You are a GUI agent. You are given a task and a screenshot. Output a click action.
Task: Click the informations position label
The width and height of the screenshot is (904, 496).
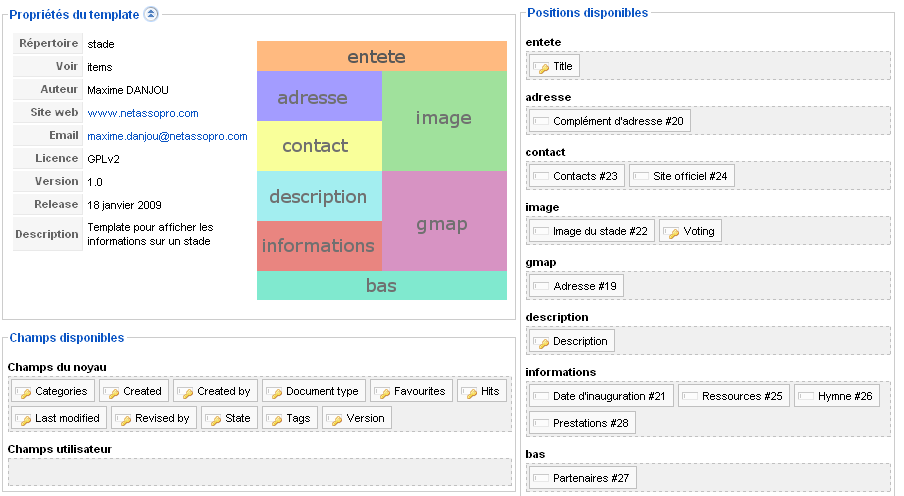560,372
